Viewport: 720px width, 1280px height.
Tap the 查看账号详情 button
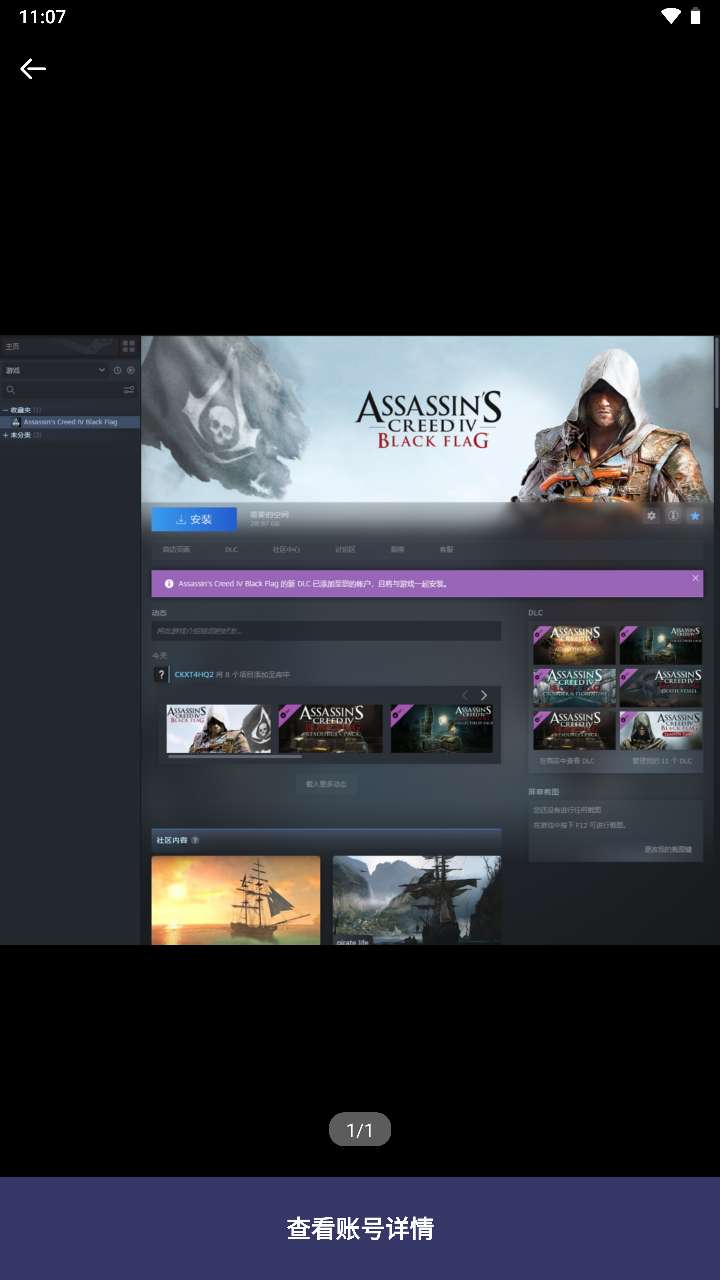(360, 1228)
